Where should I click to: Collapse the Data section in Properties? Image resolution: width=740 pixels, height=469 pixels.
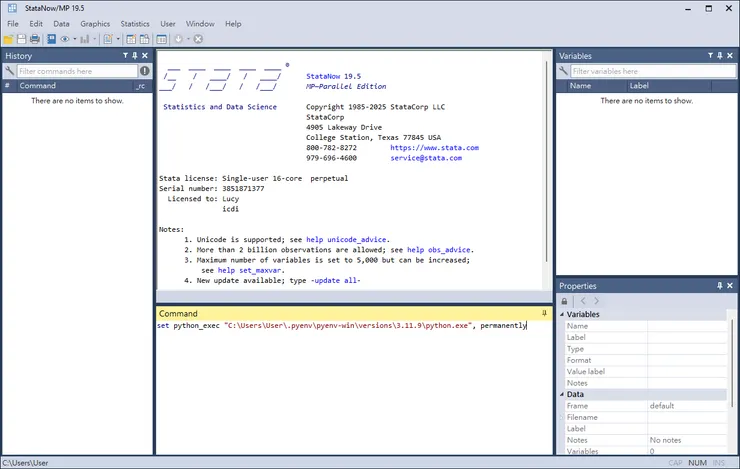[x=562, y=394]
